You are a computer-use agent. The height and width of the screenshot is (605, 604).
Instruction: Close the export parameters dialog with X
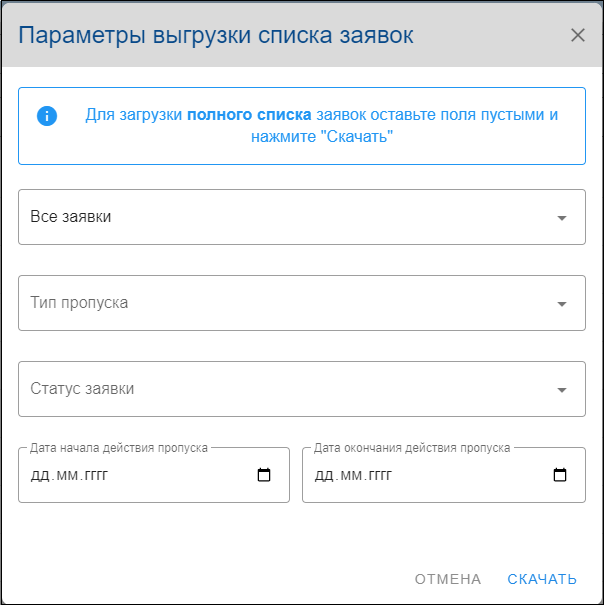point(577,35)
